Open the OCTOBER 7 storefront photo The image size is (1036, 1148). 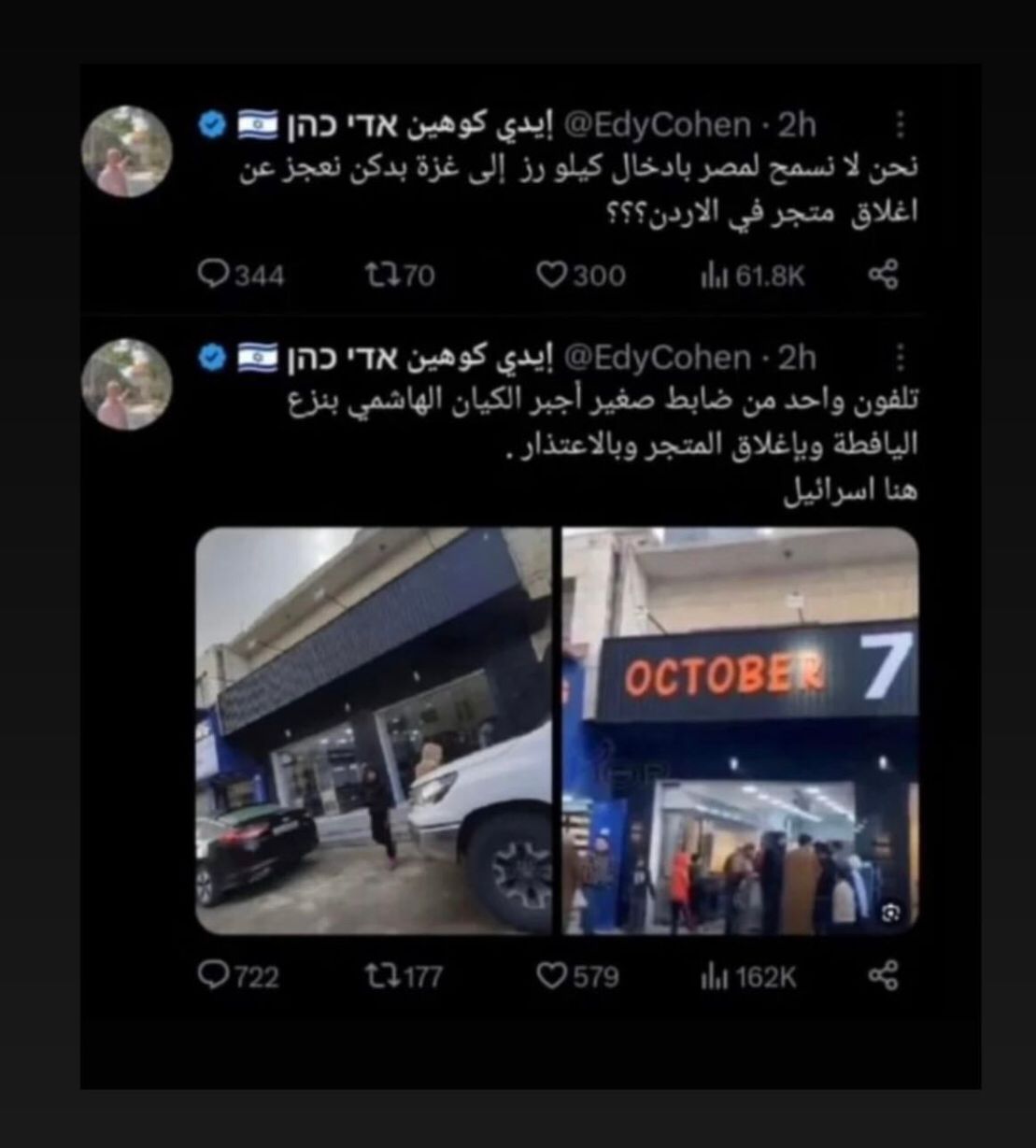(740, 731)
